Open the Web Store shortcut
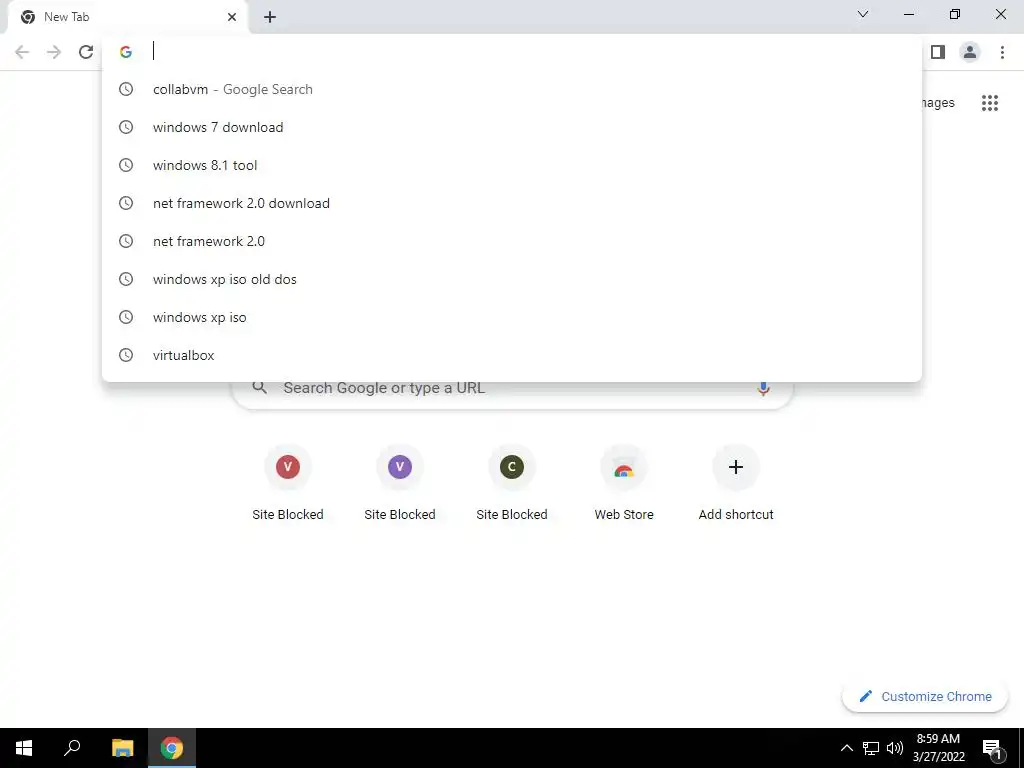 click(624, 482)
